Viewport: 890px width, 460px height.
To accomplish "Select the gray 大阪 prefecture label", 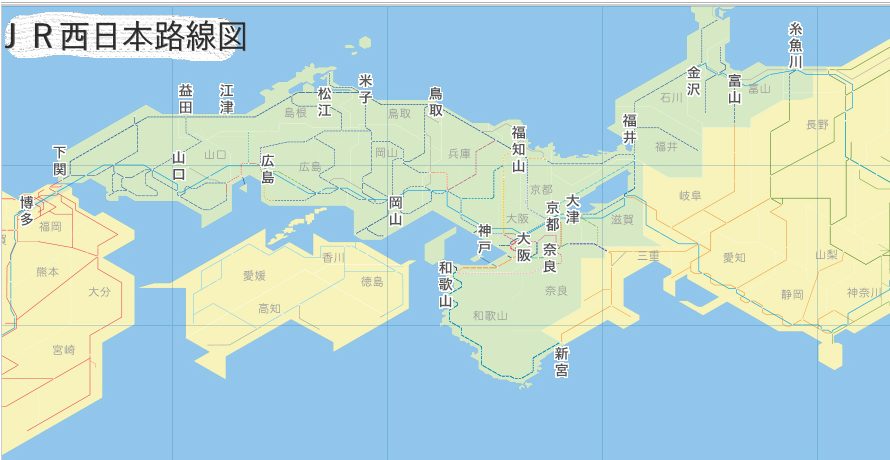I will (518, 218).
